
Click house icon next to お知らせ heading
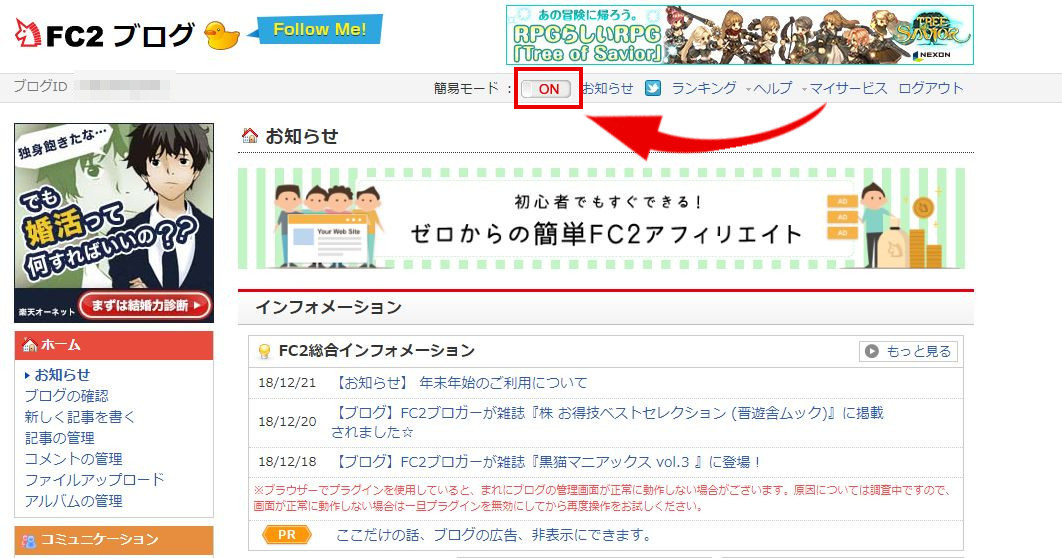coord(250,135)
